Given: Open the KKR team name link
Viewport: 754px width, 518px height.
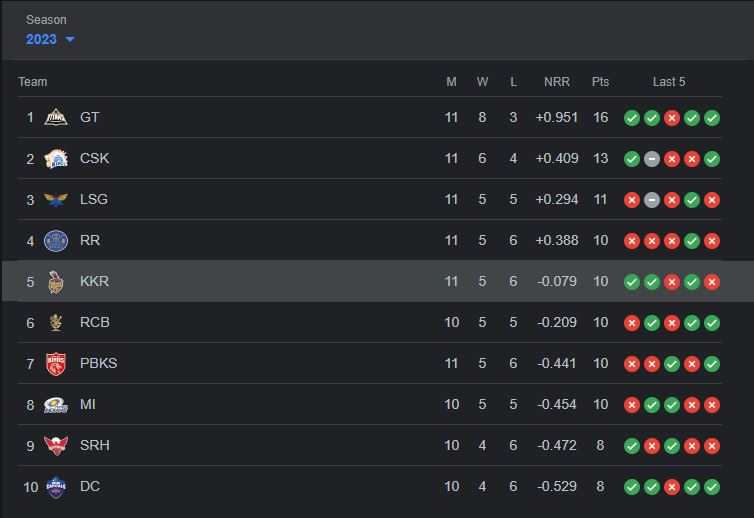Looking at the screenshot, I should [94, 281].
